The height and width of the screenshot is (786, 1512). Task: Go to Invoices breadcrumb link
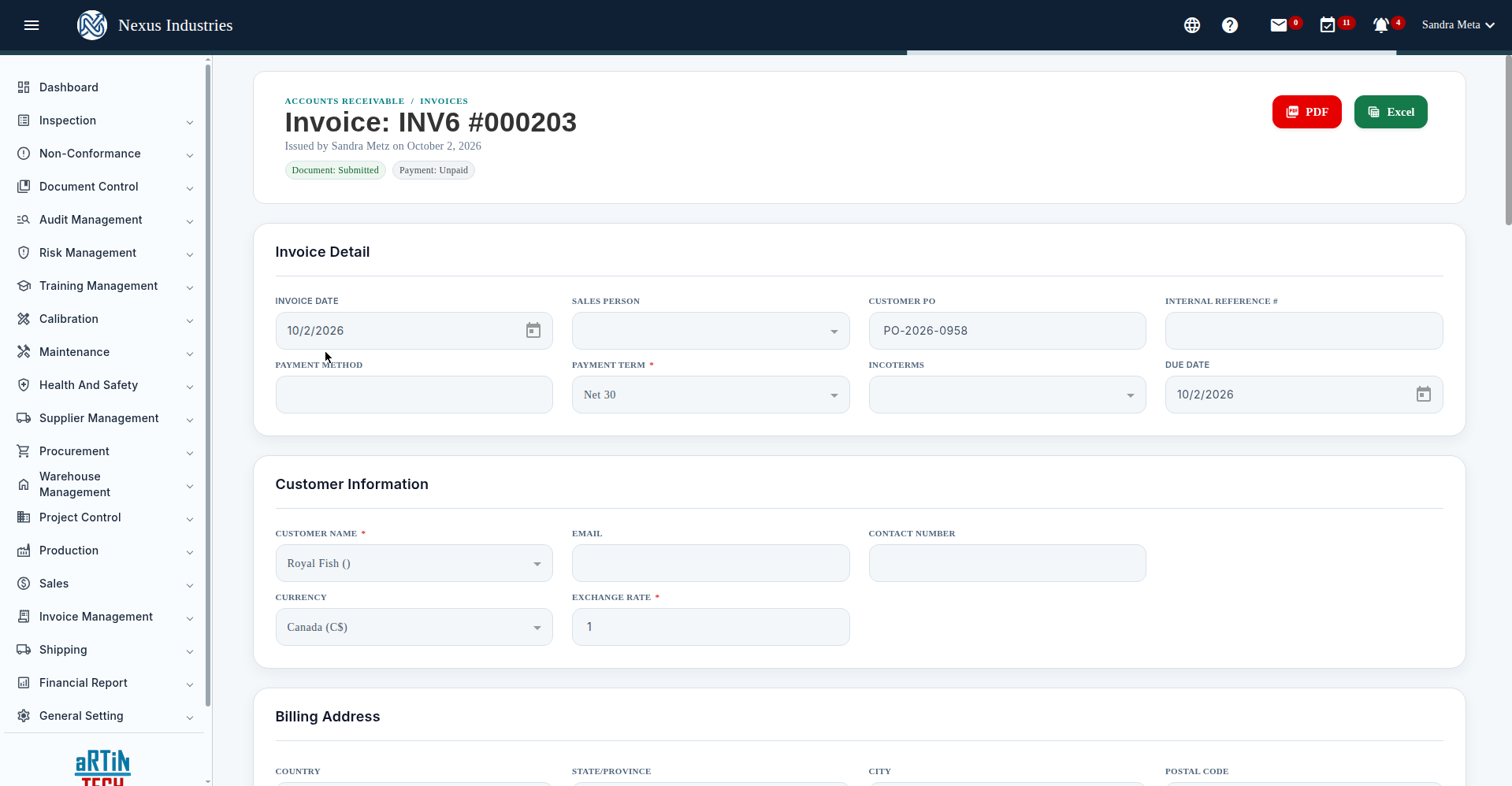click(x=444, y=101)
